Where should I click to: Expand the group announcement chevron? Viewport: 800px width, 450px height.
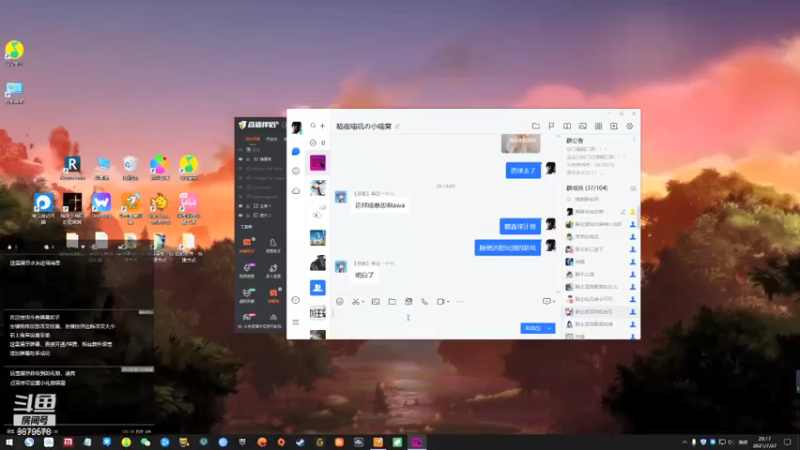click(x=634, y=140)
